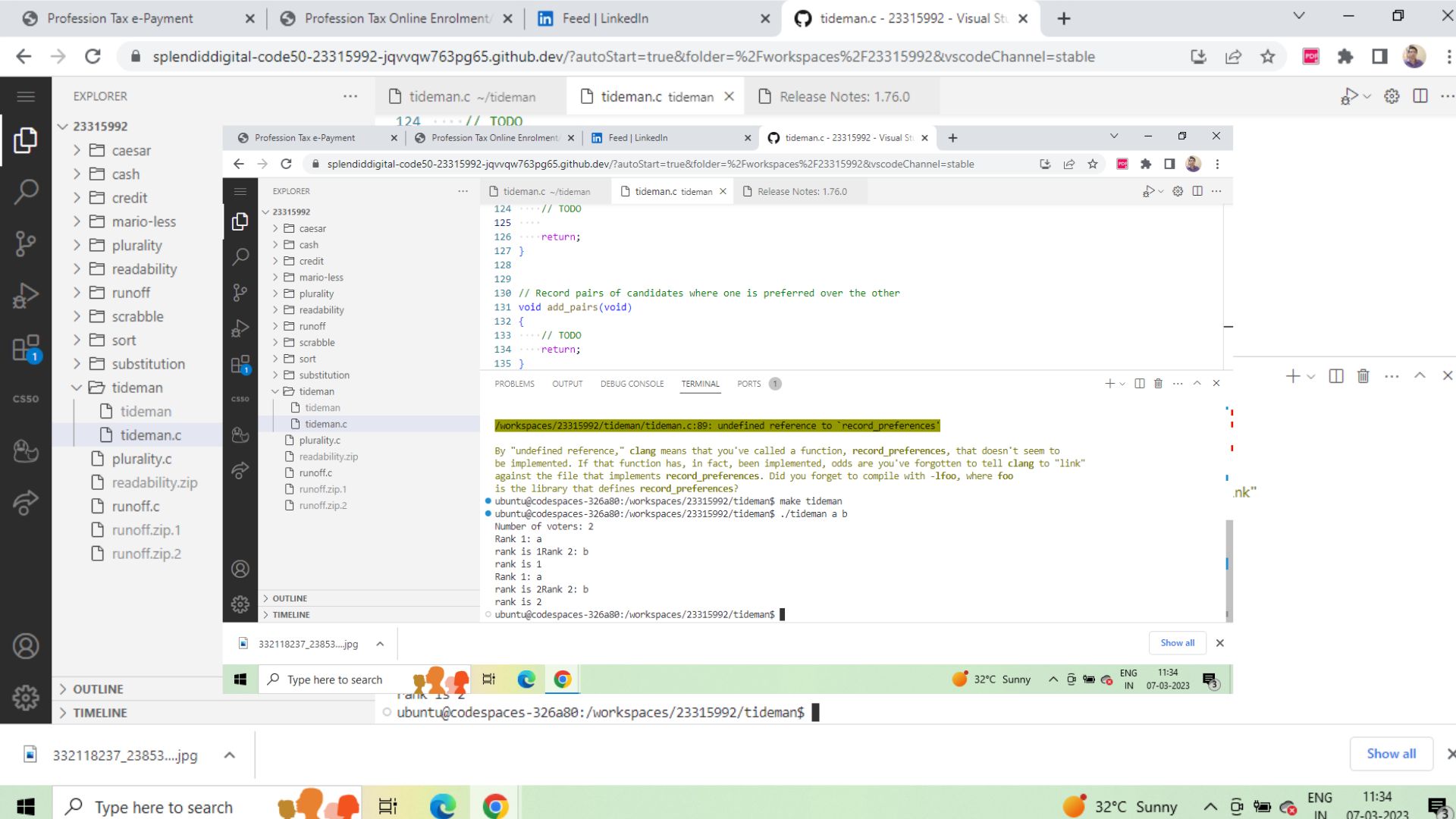Open Run and Debug view
1456x819 pixels.
[26, 296]
